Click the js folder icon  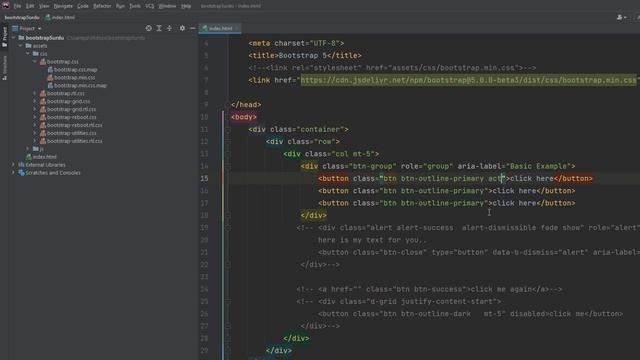tap(36, 149)
